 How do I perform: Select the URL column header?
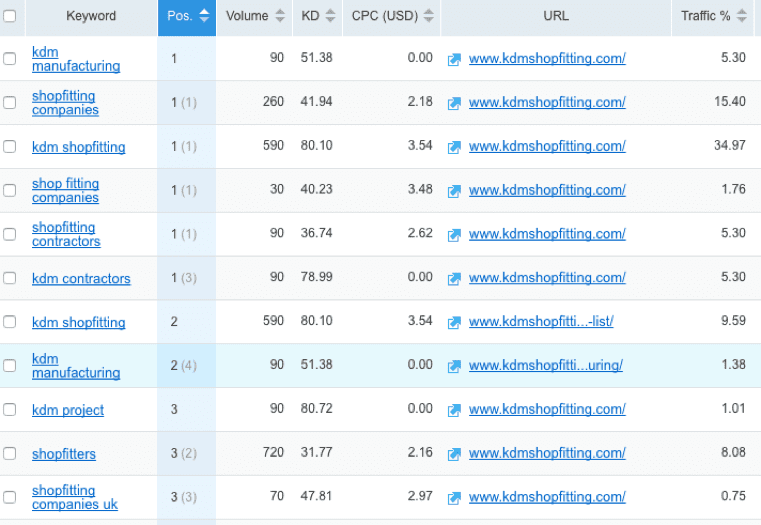point(556,16)
